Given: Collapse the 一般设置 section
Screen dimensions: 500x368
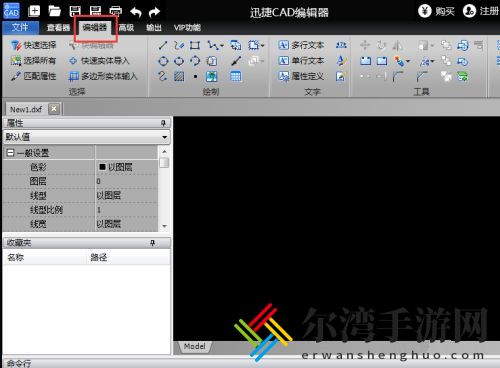Looking at the screenshot, I should pyautogui.click(x=11, y=153).
